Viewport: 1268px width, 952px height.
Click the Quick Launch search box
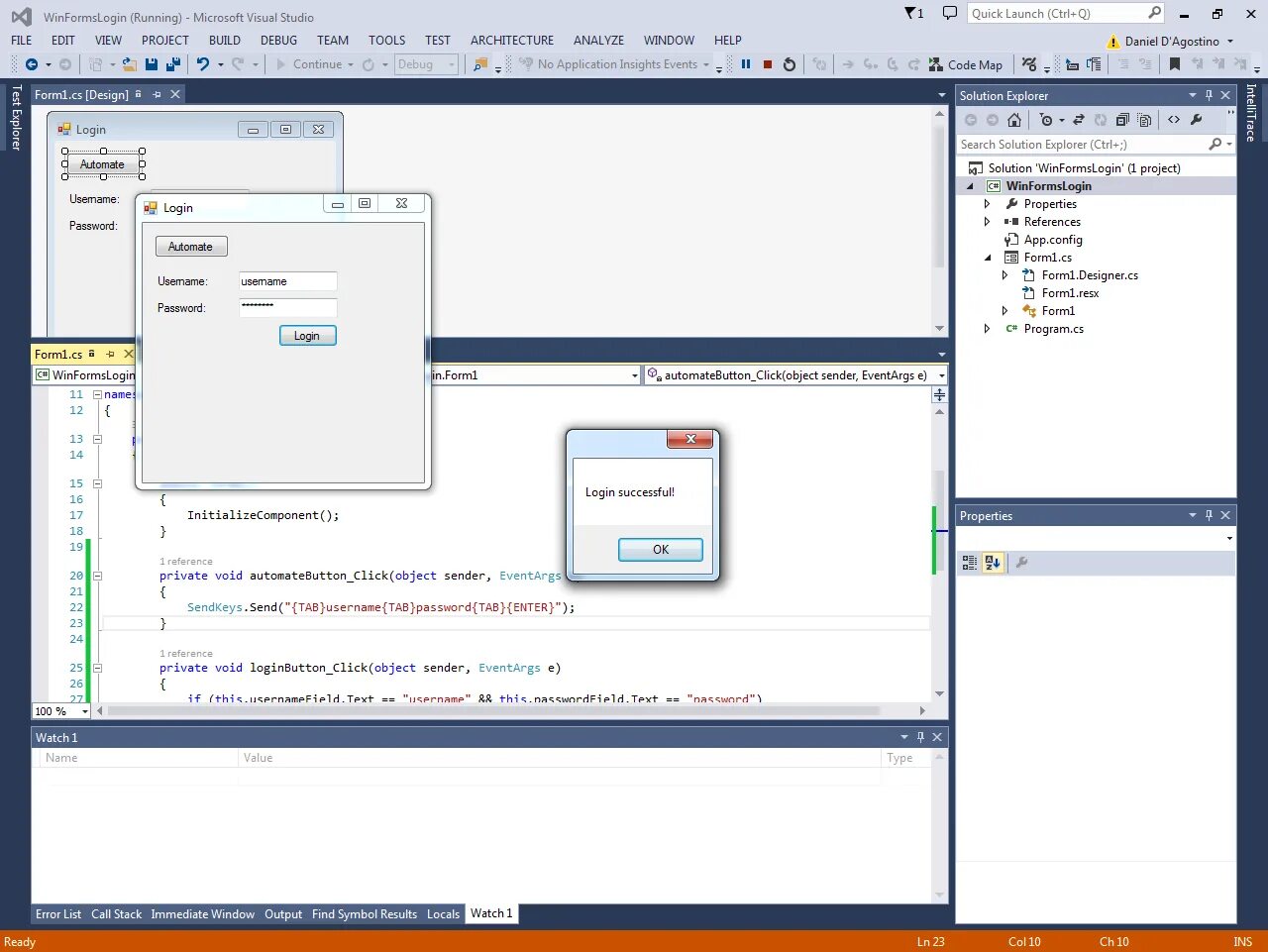1066,13
